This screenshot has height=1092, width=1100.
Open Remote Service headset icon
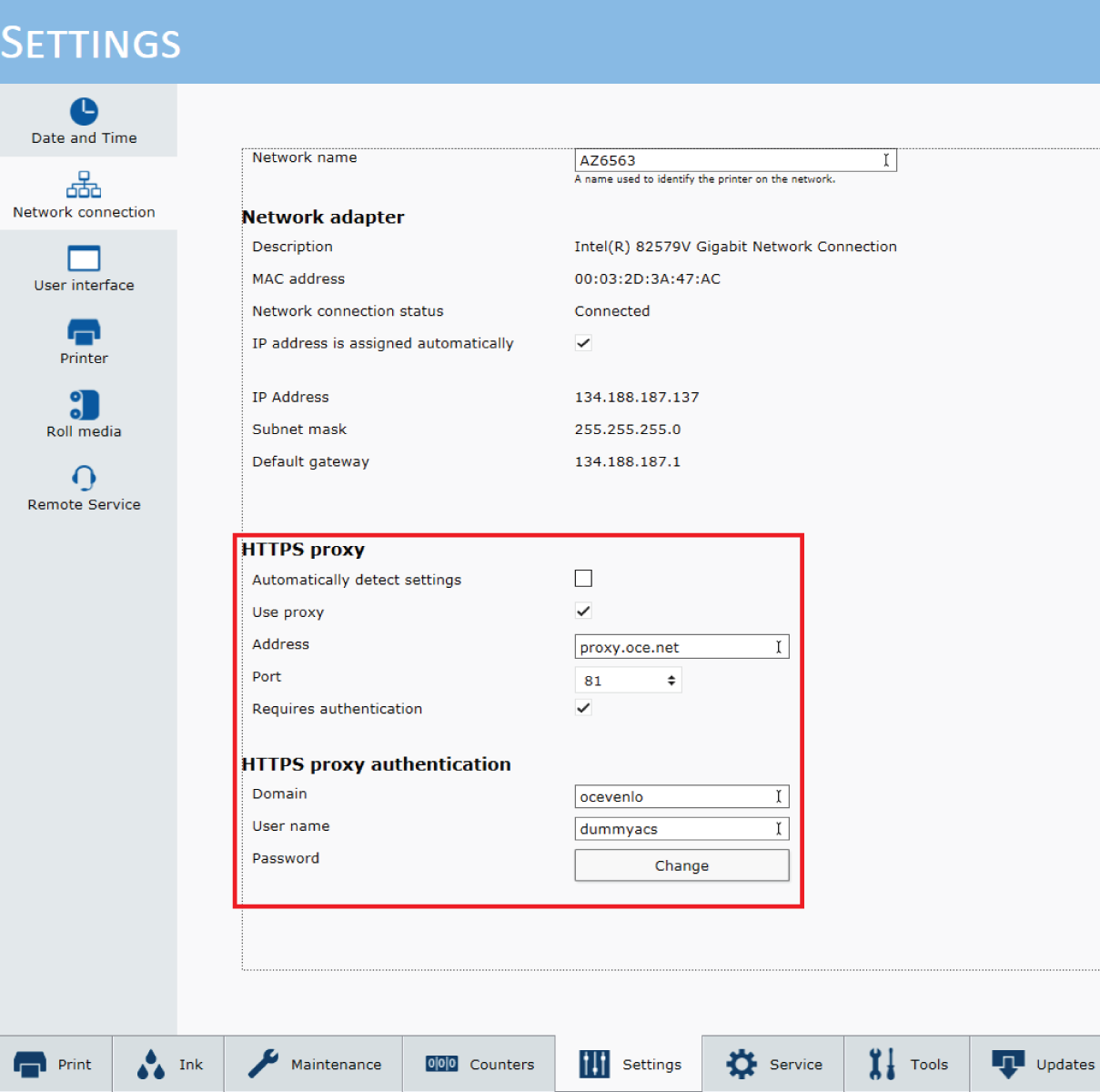pos(84,478)
